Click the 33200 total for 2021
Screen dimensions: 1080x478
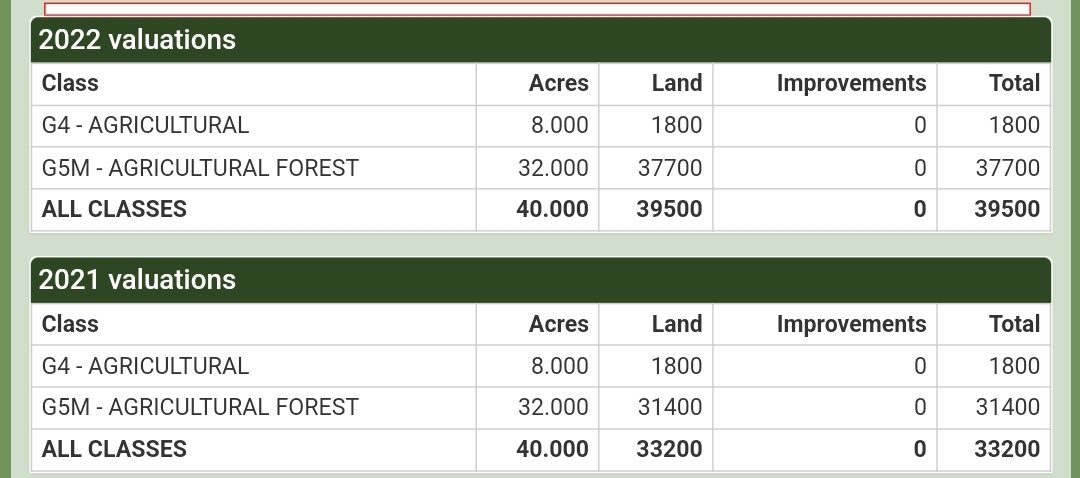1007,449
